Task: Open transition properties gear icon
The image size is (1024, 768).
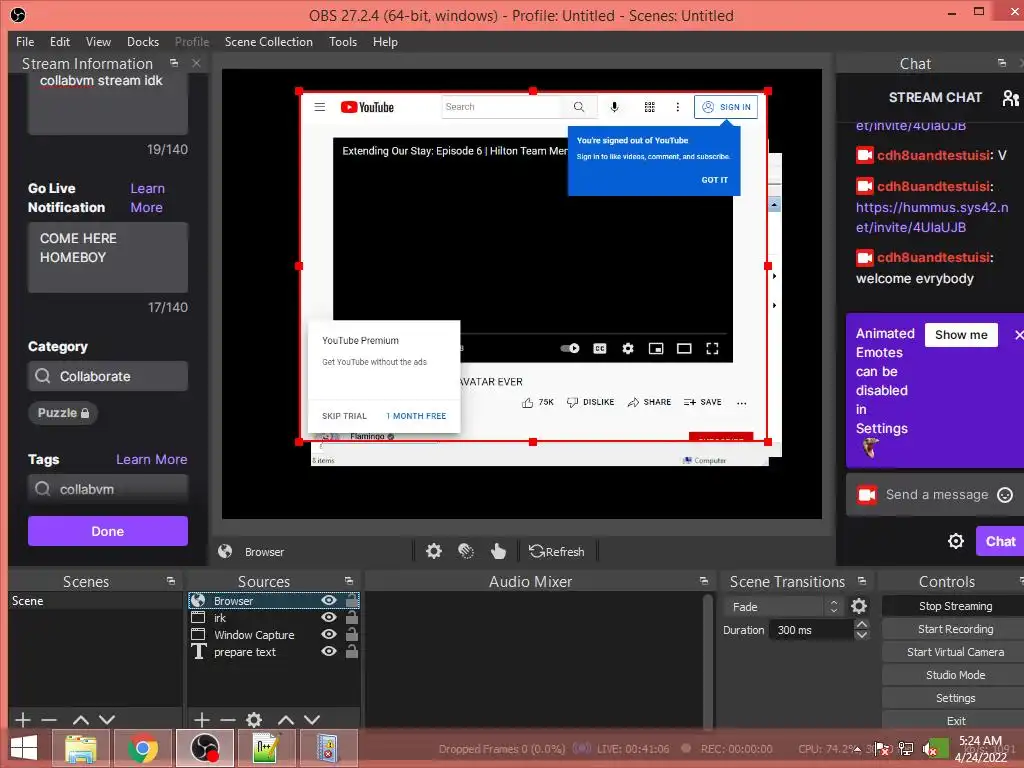Action: (859, 606)
